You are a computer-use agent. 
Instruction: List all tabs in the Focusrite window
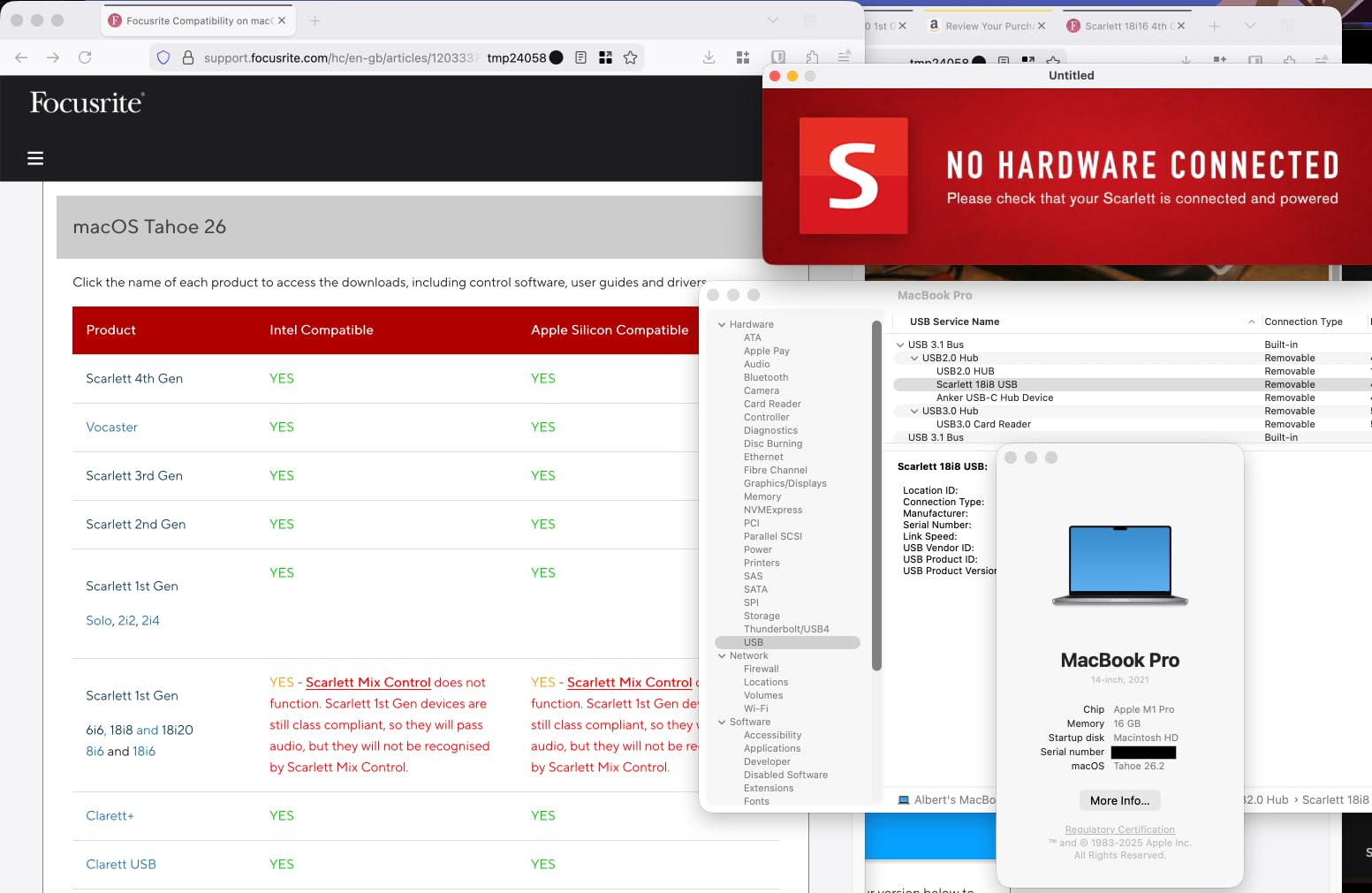[x=773, y=20]
